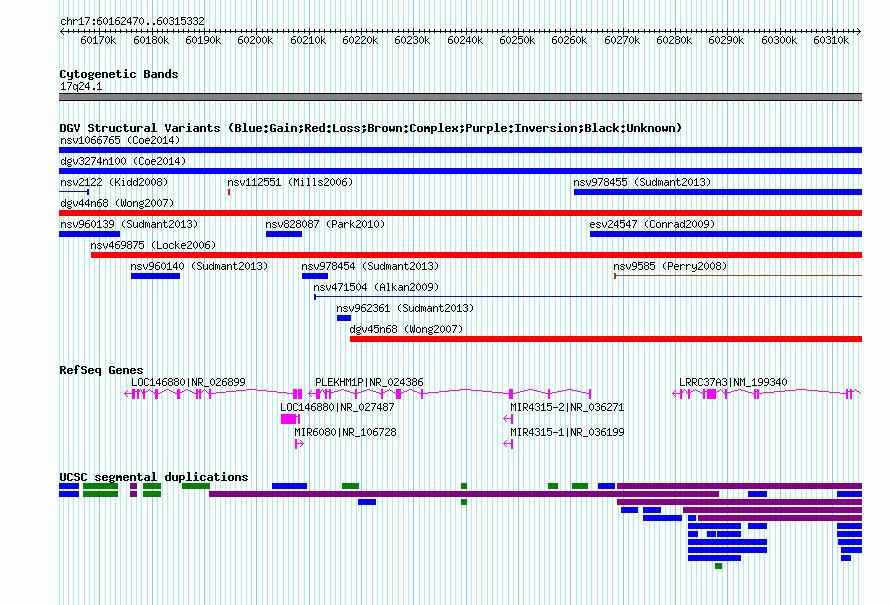Click the 60200k ruler position
This screenshot has height=605, width=890.
coord(255,40)
